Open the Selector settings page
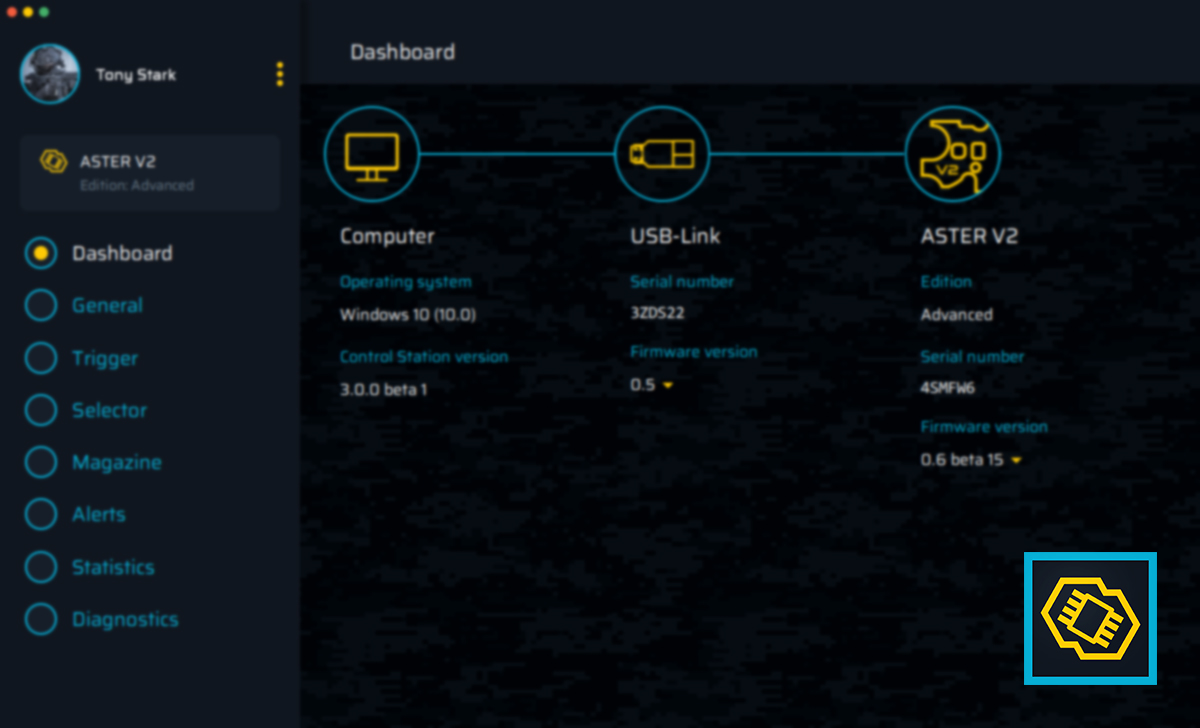Screen dimensions: 1200x728 coord(109,411)
